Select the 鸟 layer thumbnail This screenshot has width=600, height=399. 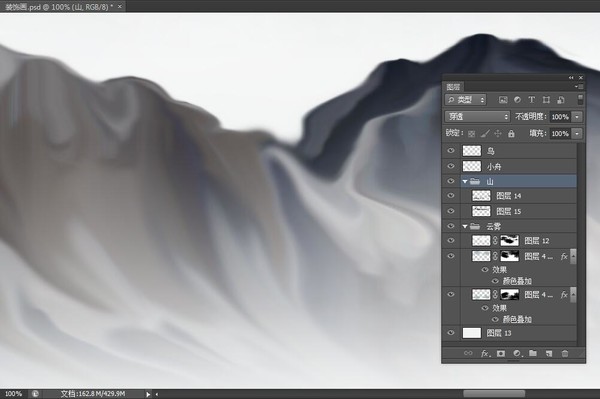click(471, 151)
